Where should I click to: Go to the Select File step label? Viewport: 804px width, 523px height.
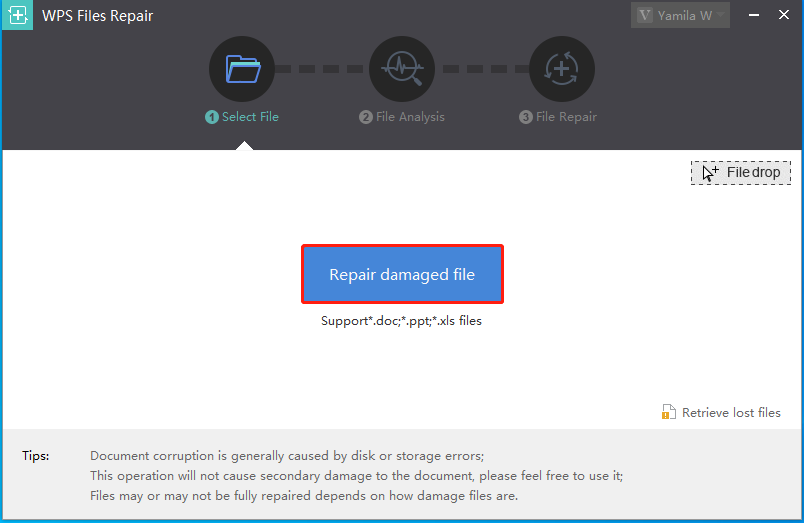tap(242, 117)
